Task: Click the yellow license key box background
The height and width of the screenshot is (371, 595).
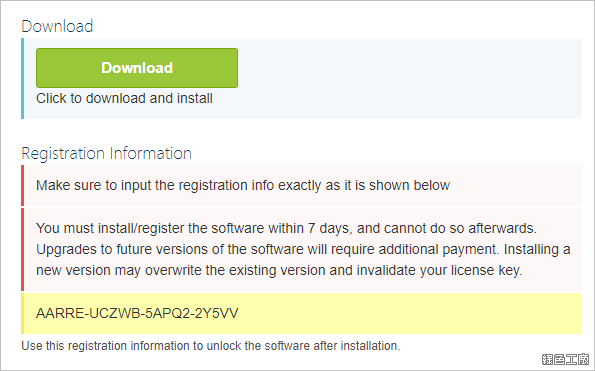Action: tap(410, 313)
